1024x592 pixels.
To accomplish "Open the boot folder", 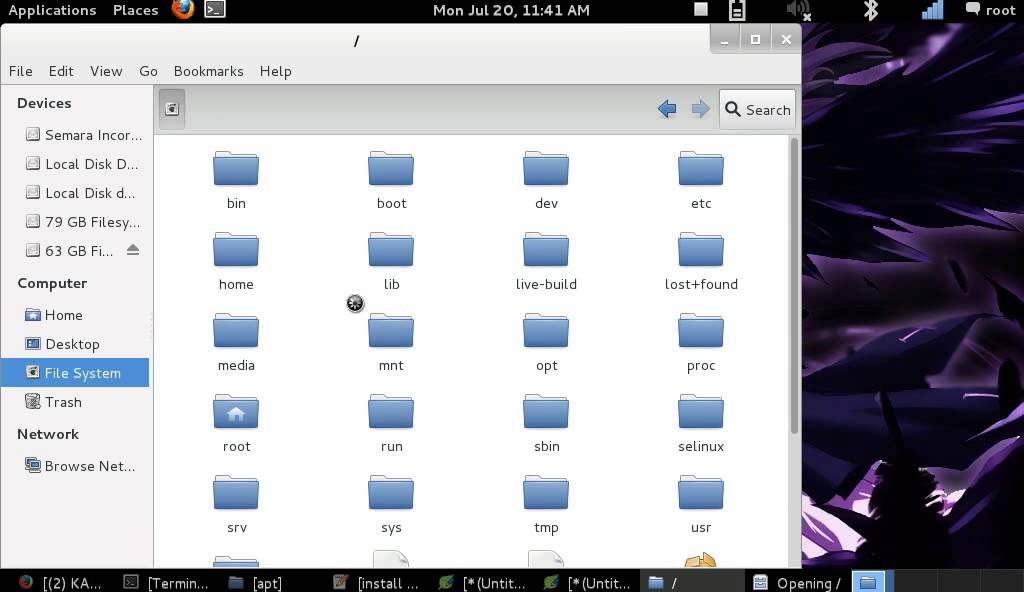I will pos(391,169).
